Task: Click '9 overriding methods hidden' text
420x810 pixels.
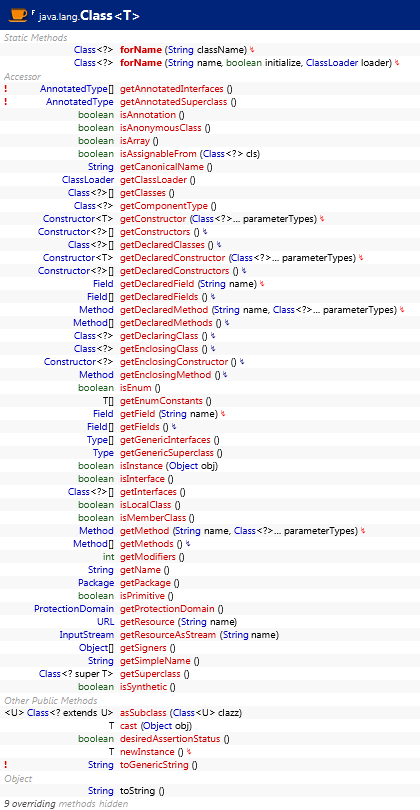Action: click(x=66, y=804)
